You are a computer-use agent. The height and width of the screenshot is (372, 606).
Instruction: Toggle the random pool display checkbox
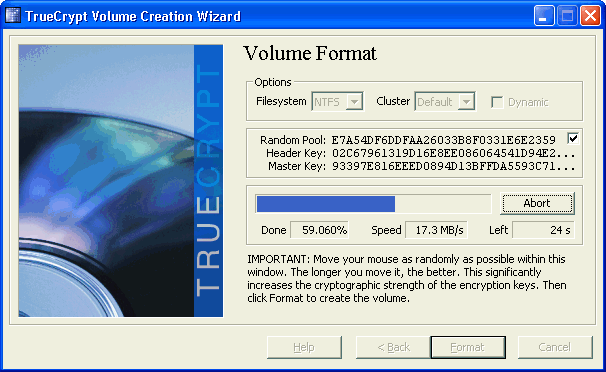573,138
